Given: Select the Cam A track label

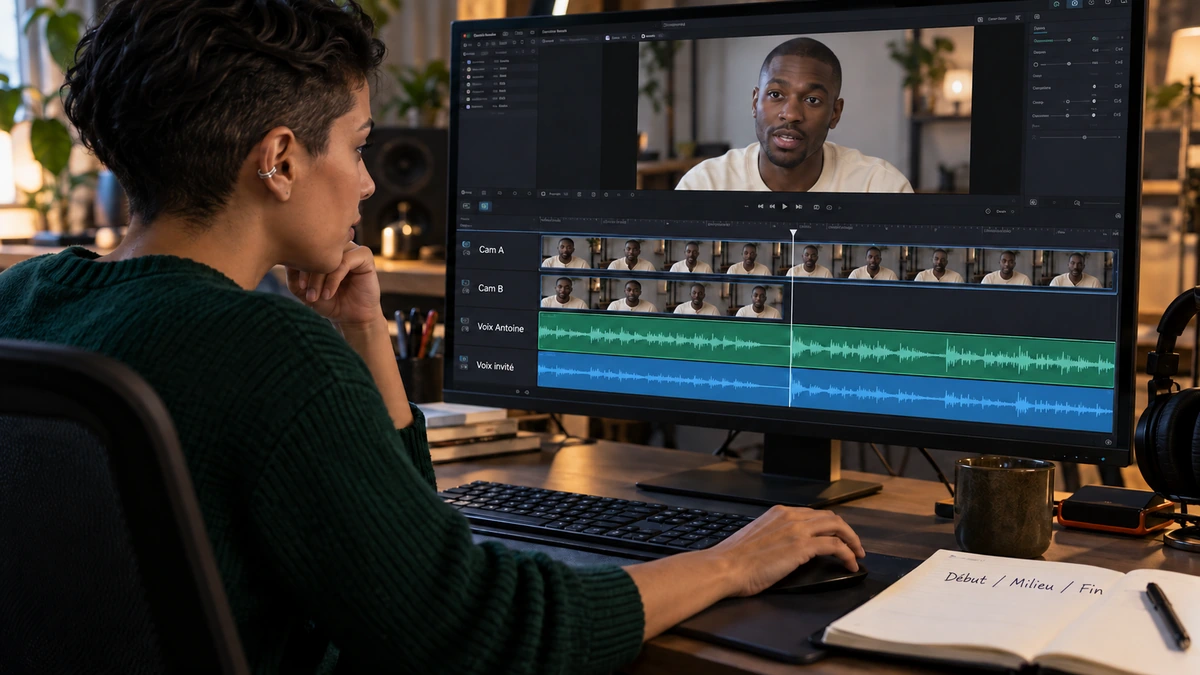Looking at the screenshot, I should point(491,250).
